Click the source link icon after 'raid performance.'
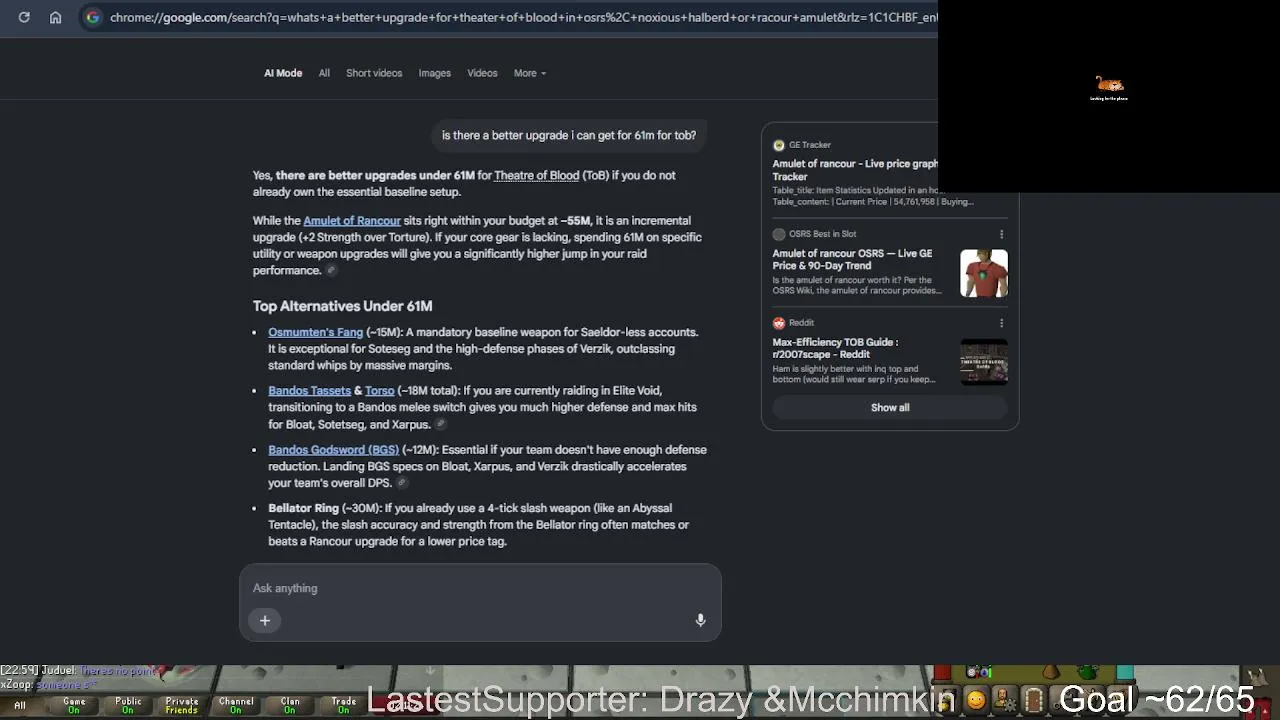 tap(331, 271)
